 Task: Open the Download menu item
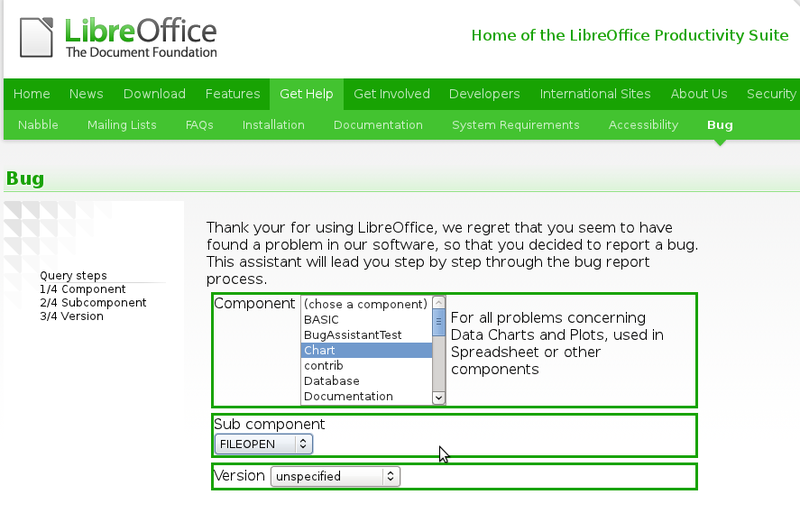pos(154,94)
